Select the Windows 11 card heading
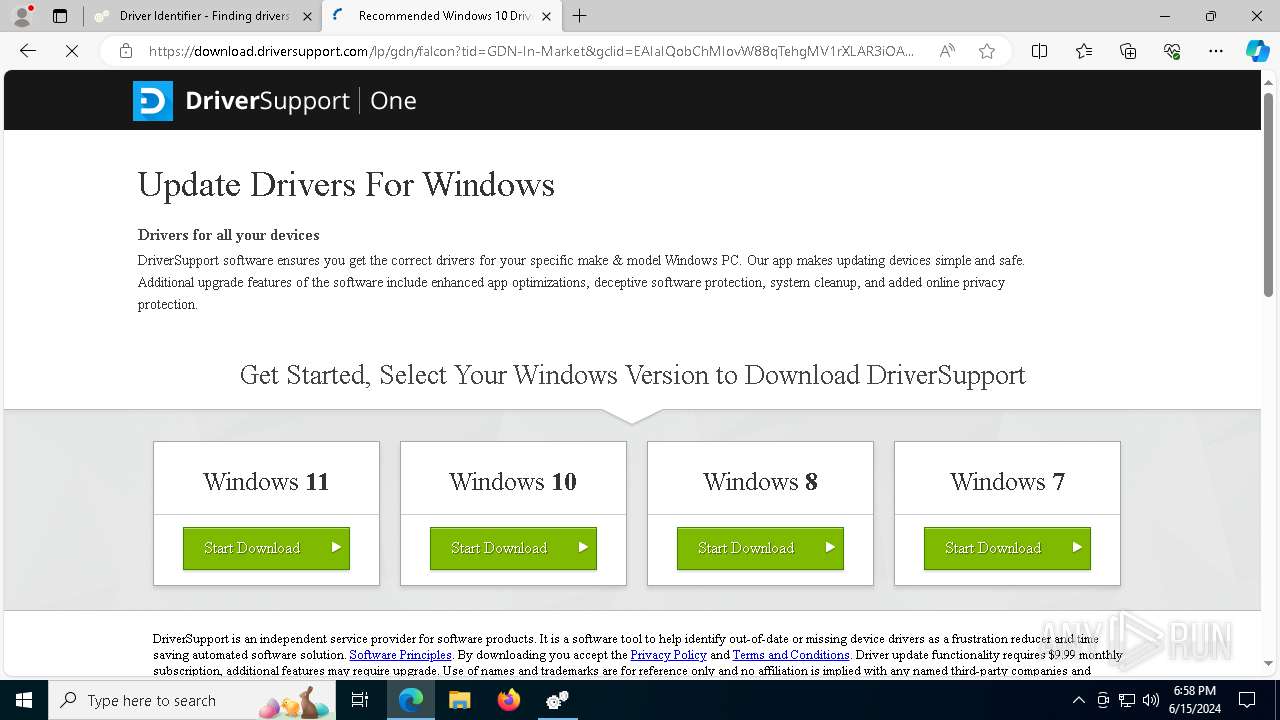This screenshot has width=1280, height=720. tap(266, 481)
